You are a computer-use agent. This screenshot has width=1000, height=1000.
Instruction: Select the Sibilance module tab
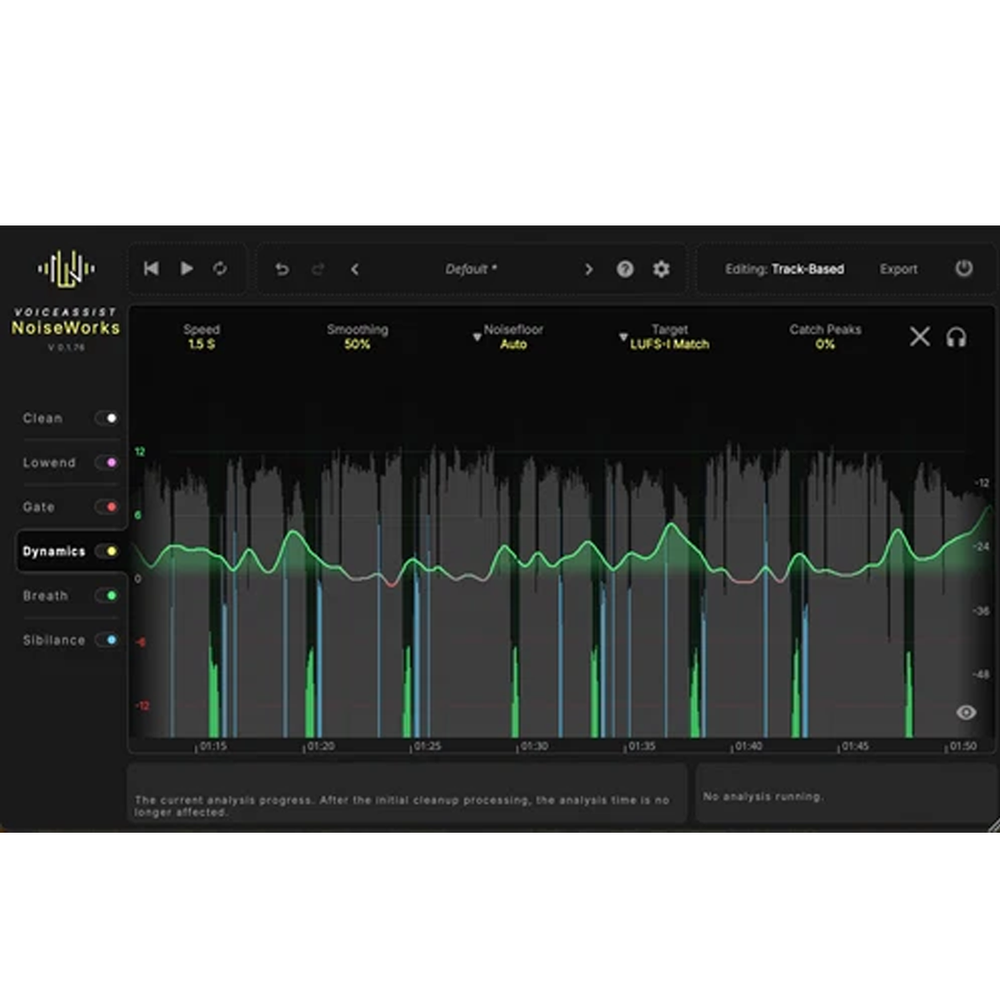point(54,640)
